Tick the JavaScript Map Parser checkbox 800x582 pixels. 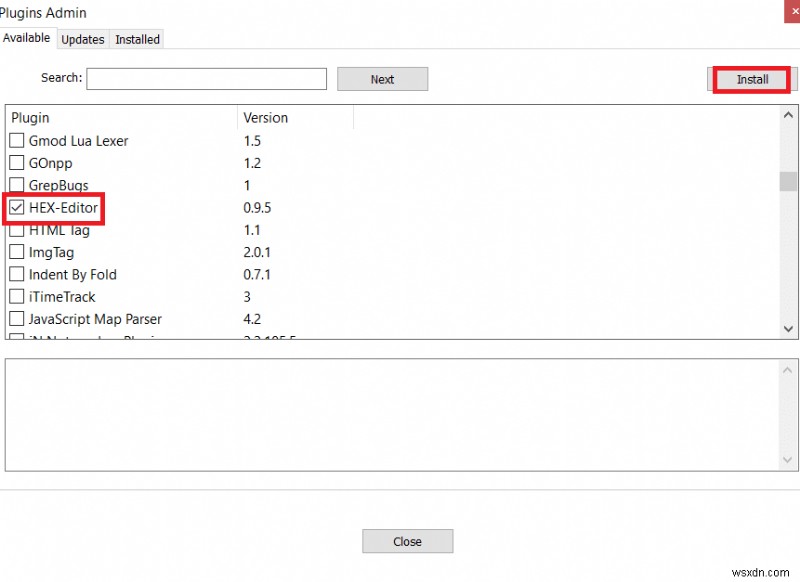(16, 319)
